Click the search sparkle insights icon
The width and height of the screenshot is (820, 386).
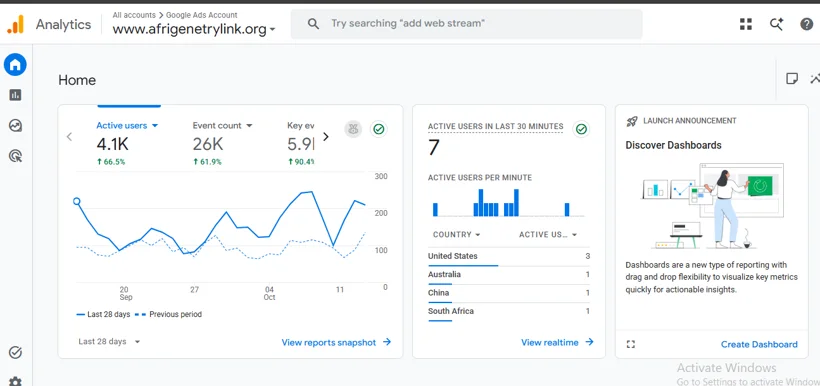pyautogui.click(x=776, y=24)
